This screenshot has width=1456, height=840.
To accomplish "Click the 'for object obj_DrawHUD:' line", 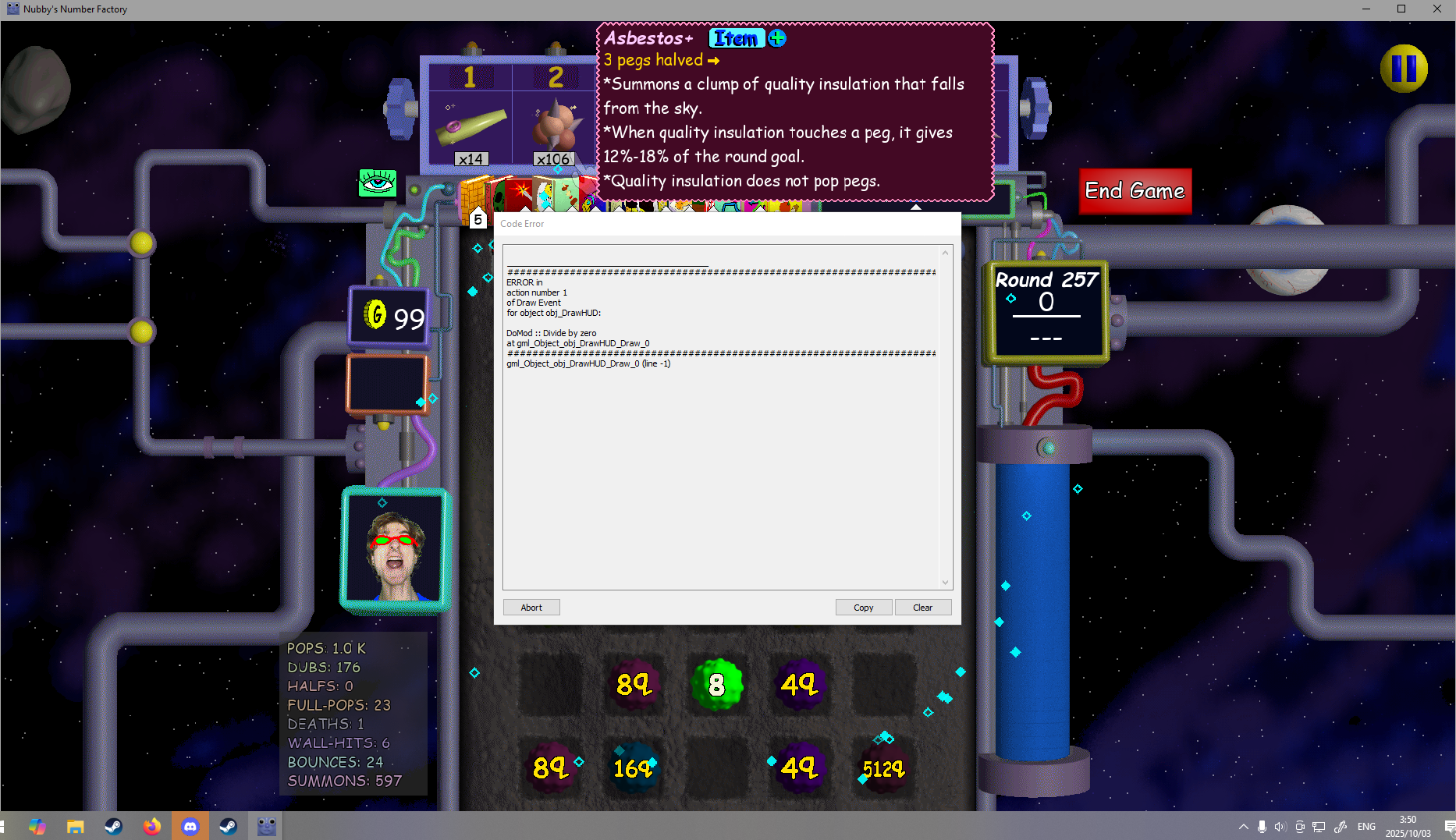I will pyautogui.click(x=554, y=313).
